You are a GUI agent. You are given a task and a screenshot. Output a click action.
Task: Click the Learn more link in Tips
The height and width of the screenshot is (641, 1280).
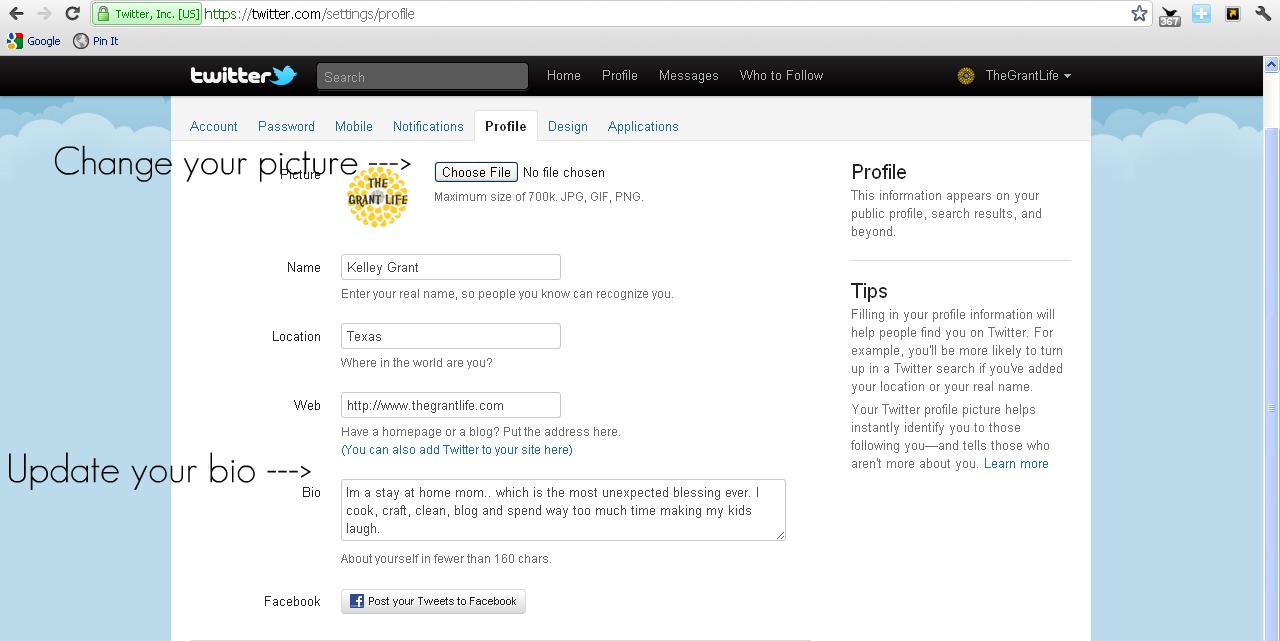[1016, 464]
